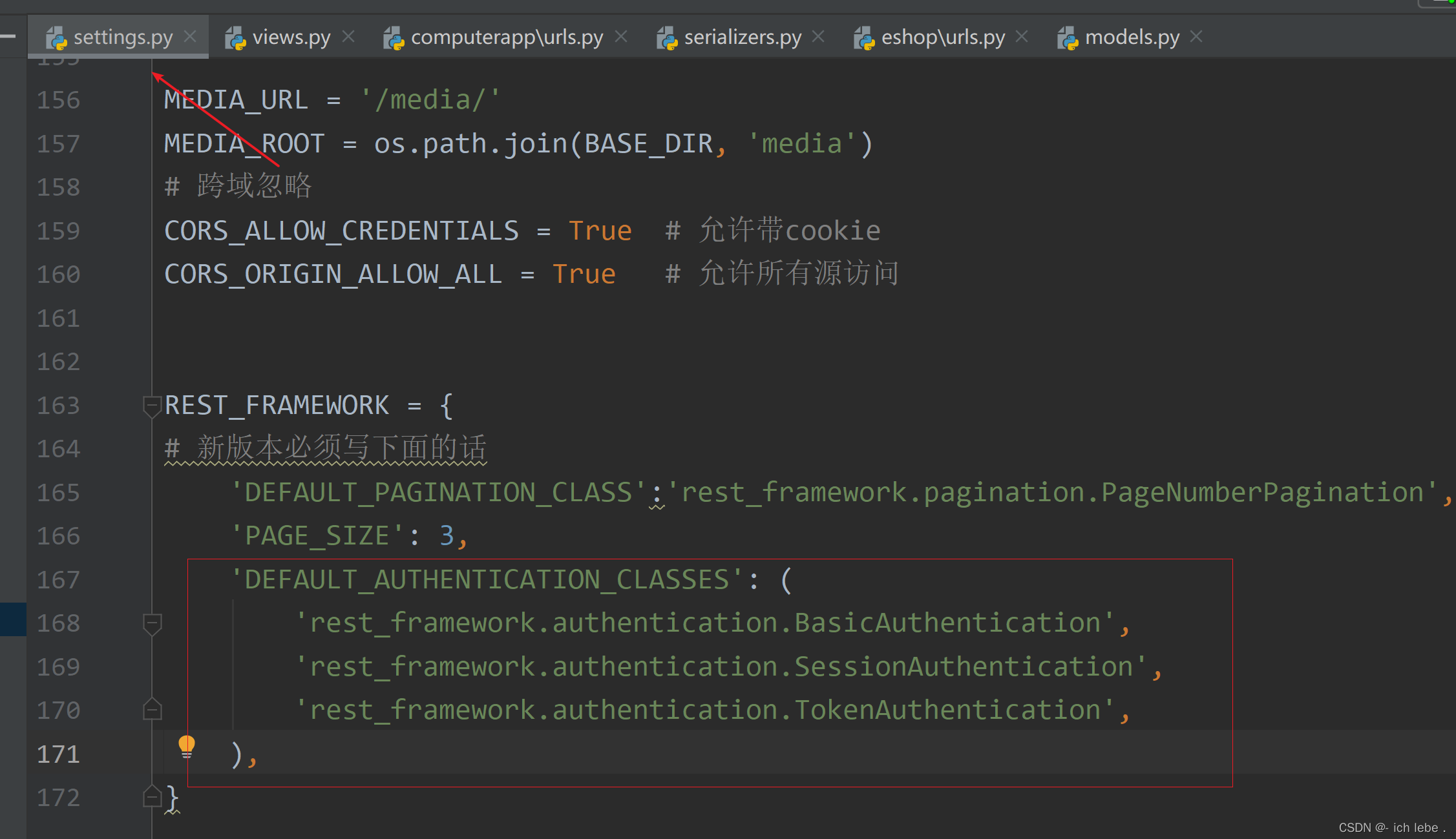1456x839 pixels.
Task: Close the views.py tab
Action: [348, 37]
